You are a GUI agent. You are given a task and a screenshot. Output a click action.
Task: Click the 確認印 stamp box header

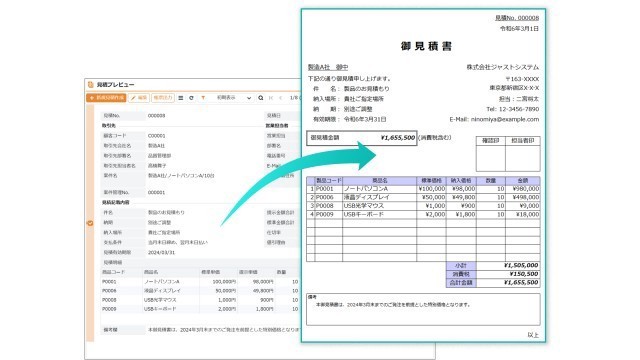[x=491, y=141]
